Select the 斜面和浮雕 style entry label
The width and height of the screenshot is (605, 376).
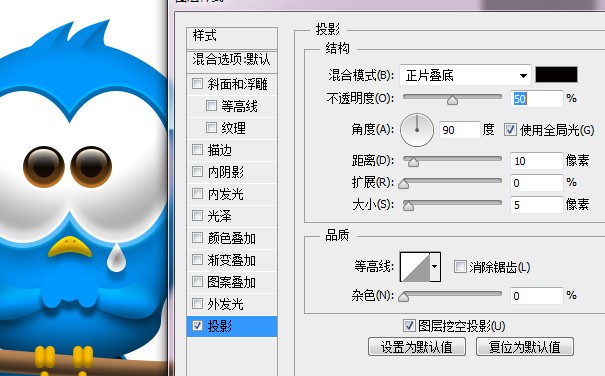237,84
